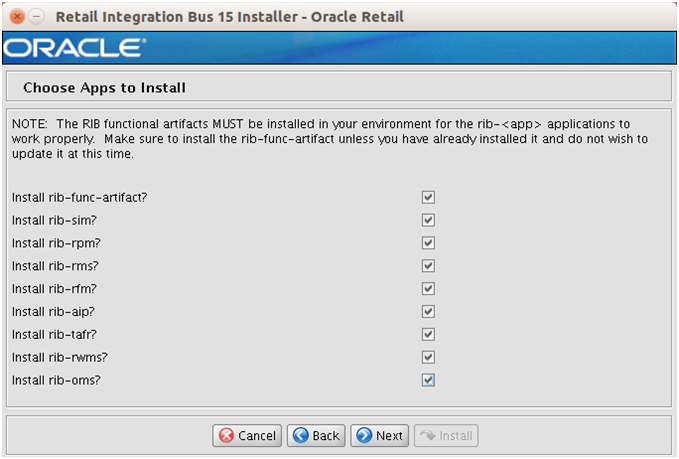Viewport: 679px width, 459px height.
Task: Toggle the Install rib-rfm checkbox
Action: pos(428,289)
